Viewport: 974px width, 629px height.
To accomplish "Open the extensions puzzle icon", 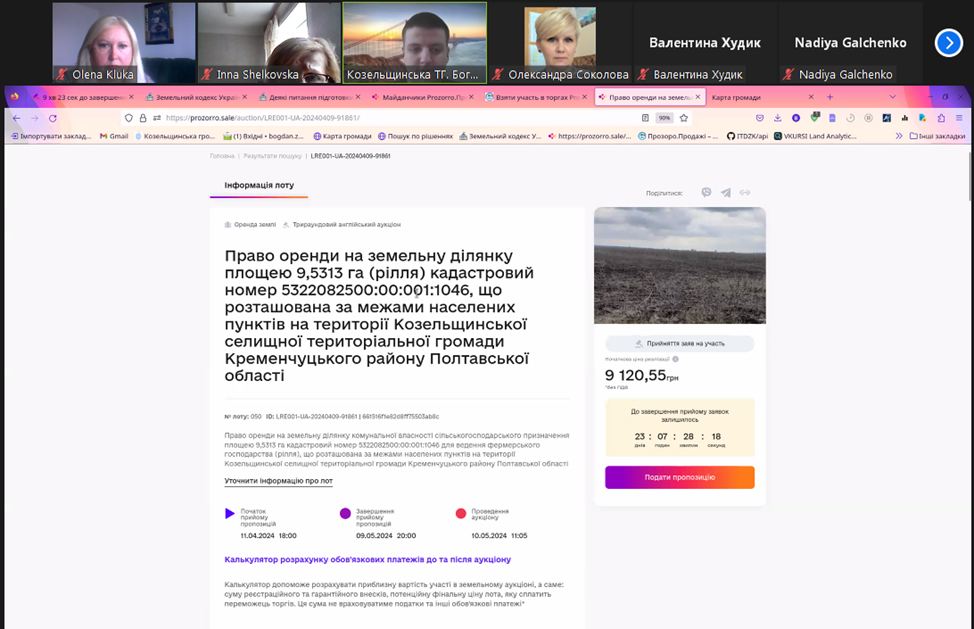I will [x=942, y=118].
